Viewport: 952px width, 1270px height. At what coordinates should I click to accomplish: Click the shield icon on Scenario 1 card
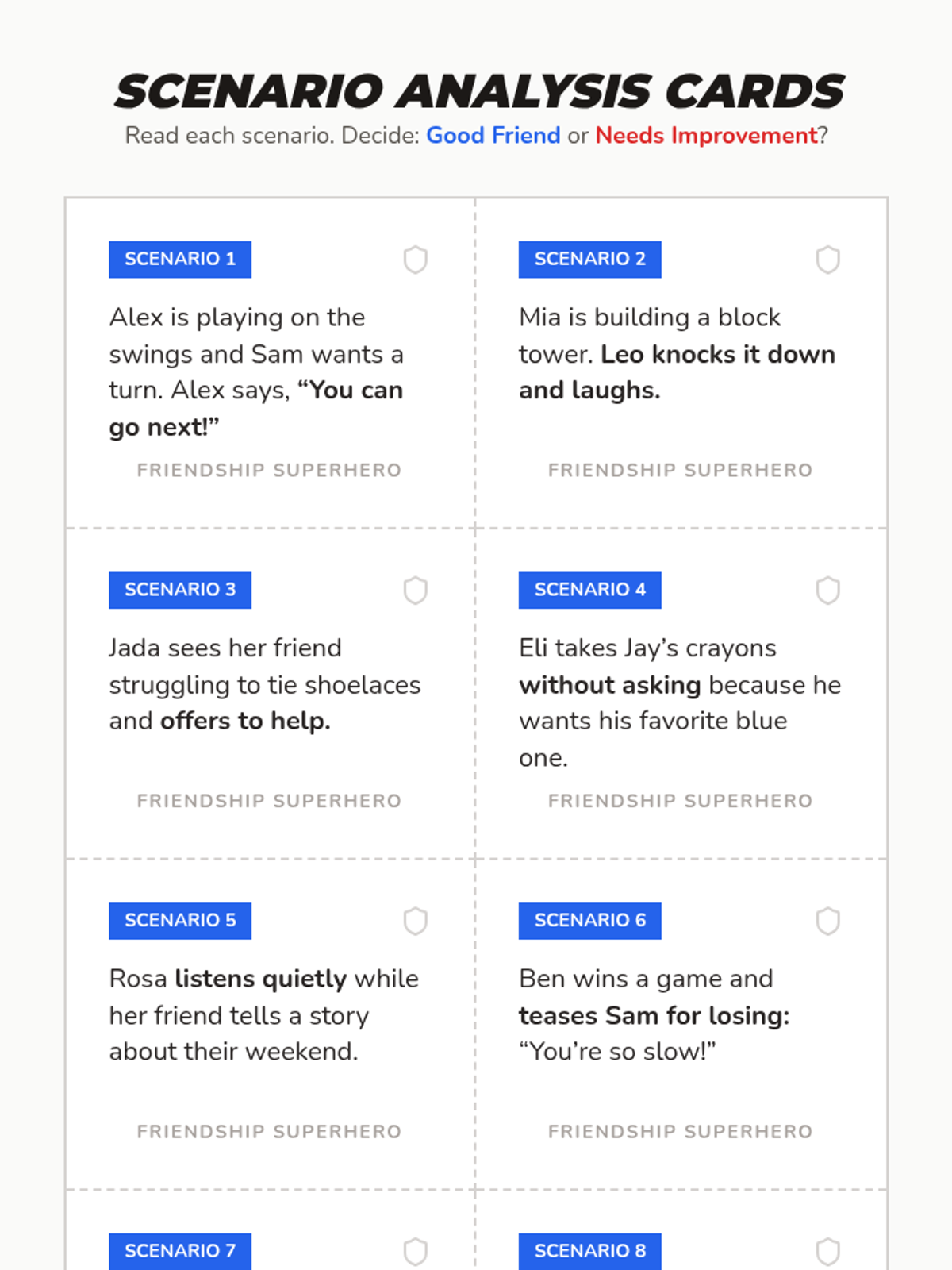click(x=416, y=260)
